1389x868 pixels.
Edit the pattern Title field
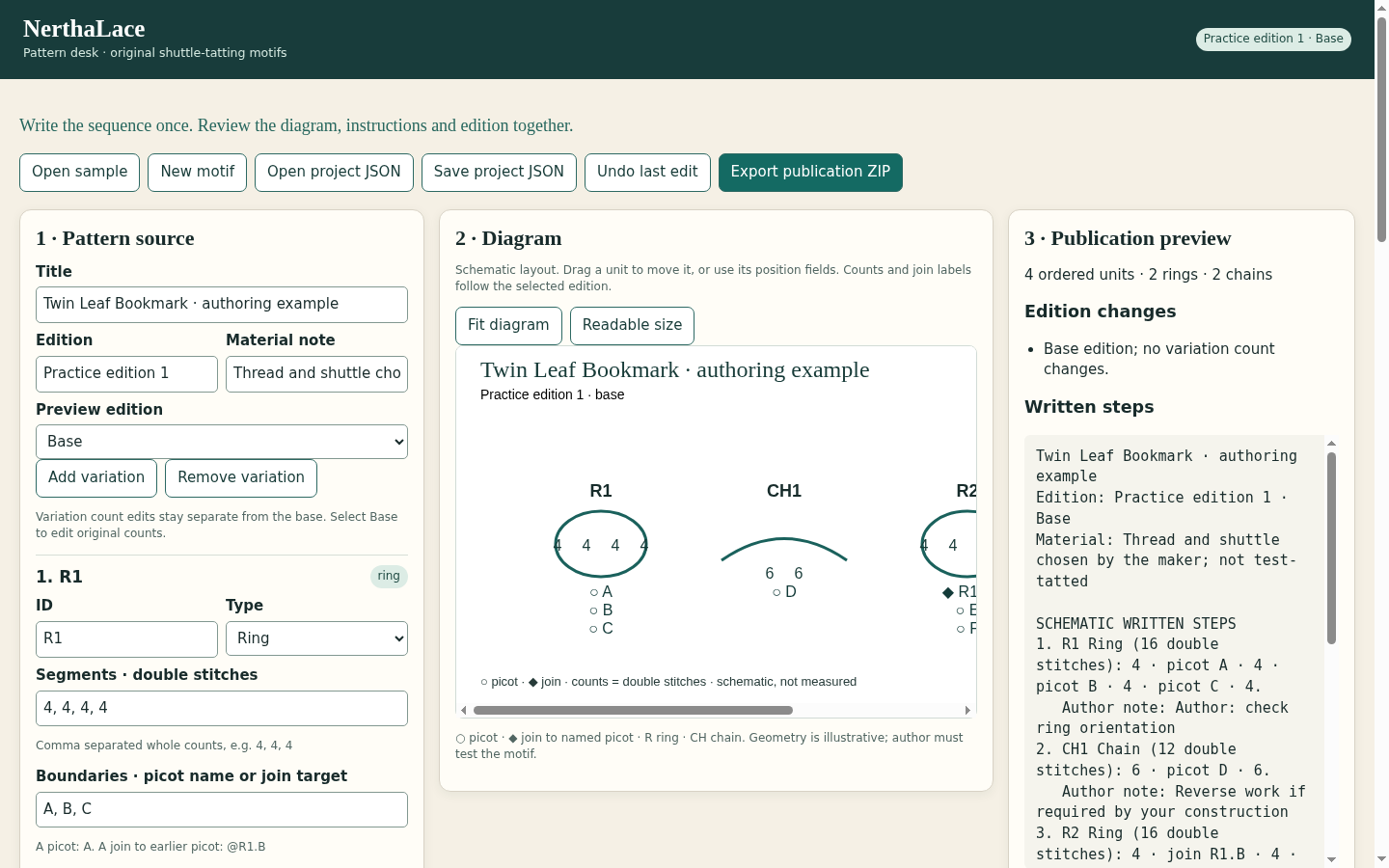222,305
